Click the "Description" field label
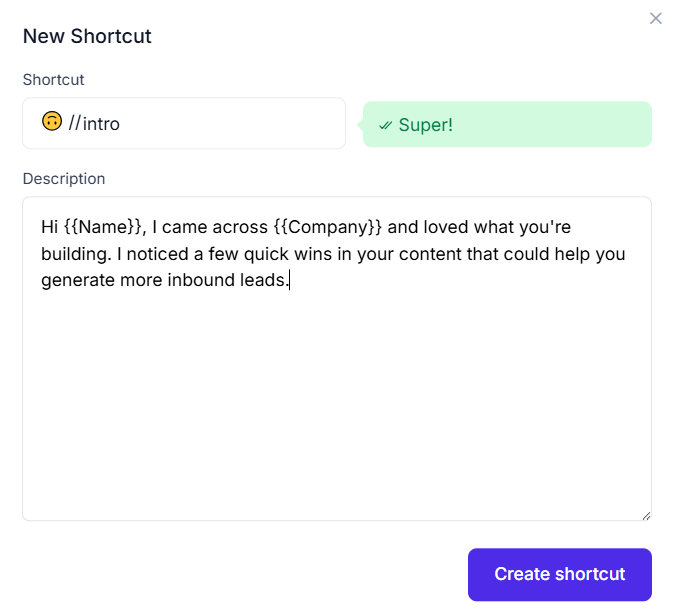This screenshot has height=613, width=675. (x=64, y=179)
